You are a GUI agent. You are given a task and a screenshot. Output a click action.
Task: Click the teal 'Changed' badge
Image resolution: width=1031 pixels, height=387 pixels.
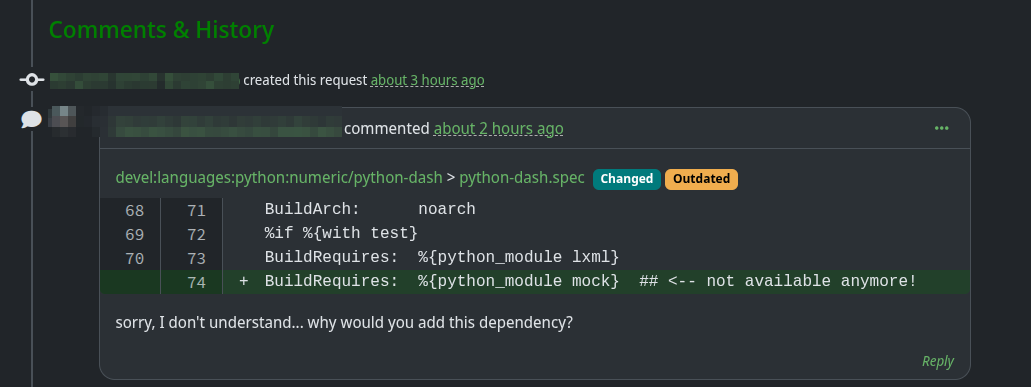(x=627, y=179)
